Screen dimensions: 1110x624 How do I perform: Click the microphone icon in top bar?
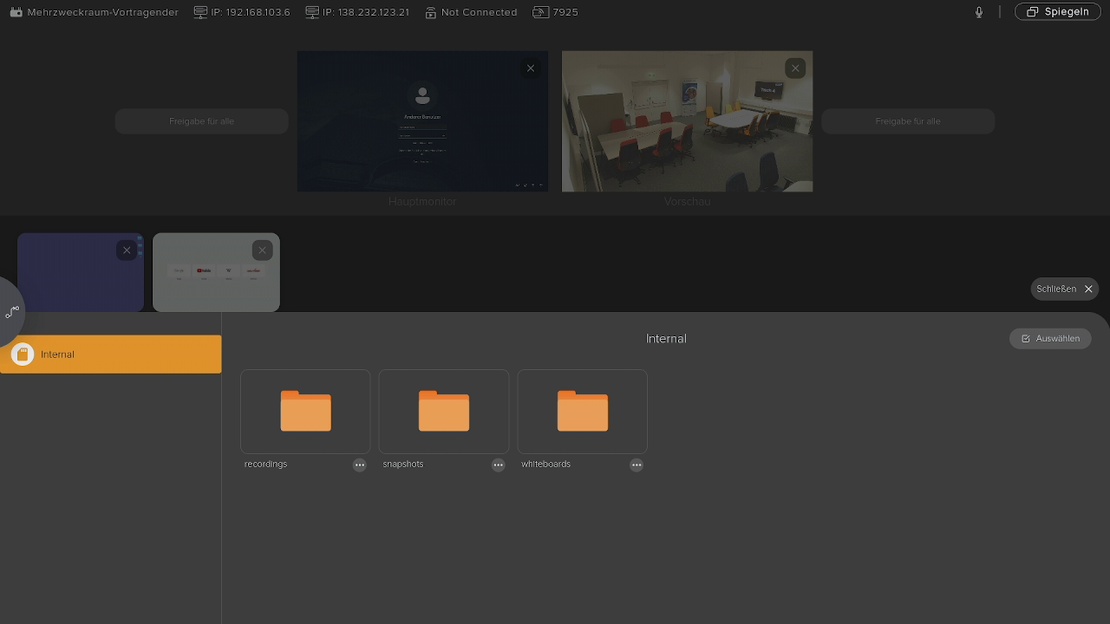(x=979, y=12)
